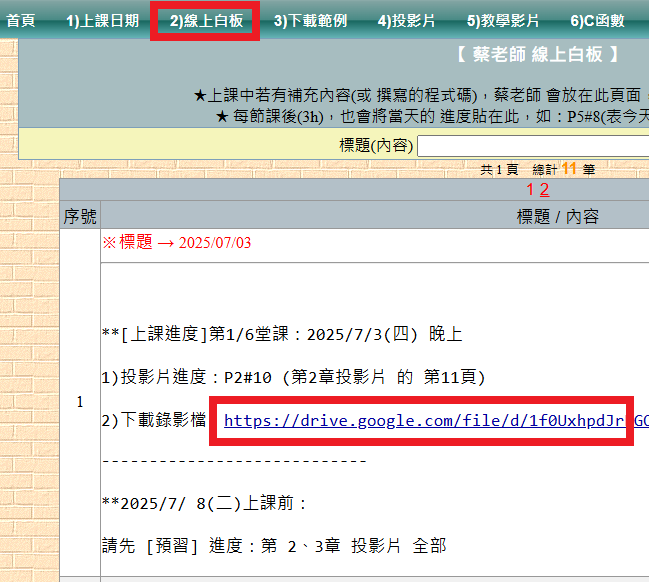Go to page 2 of the results
Viewport: 649px width, 582px height.
pos(544,189)
